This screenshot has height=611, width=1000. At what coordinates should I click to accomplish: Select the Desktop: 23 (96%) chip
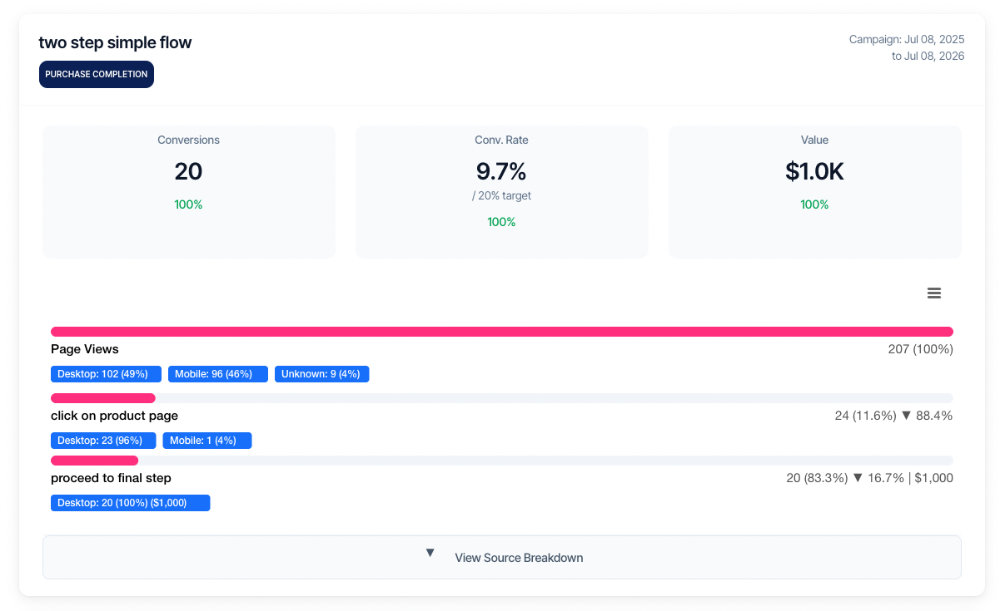(x=103, y=440)
